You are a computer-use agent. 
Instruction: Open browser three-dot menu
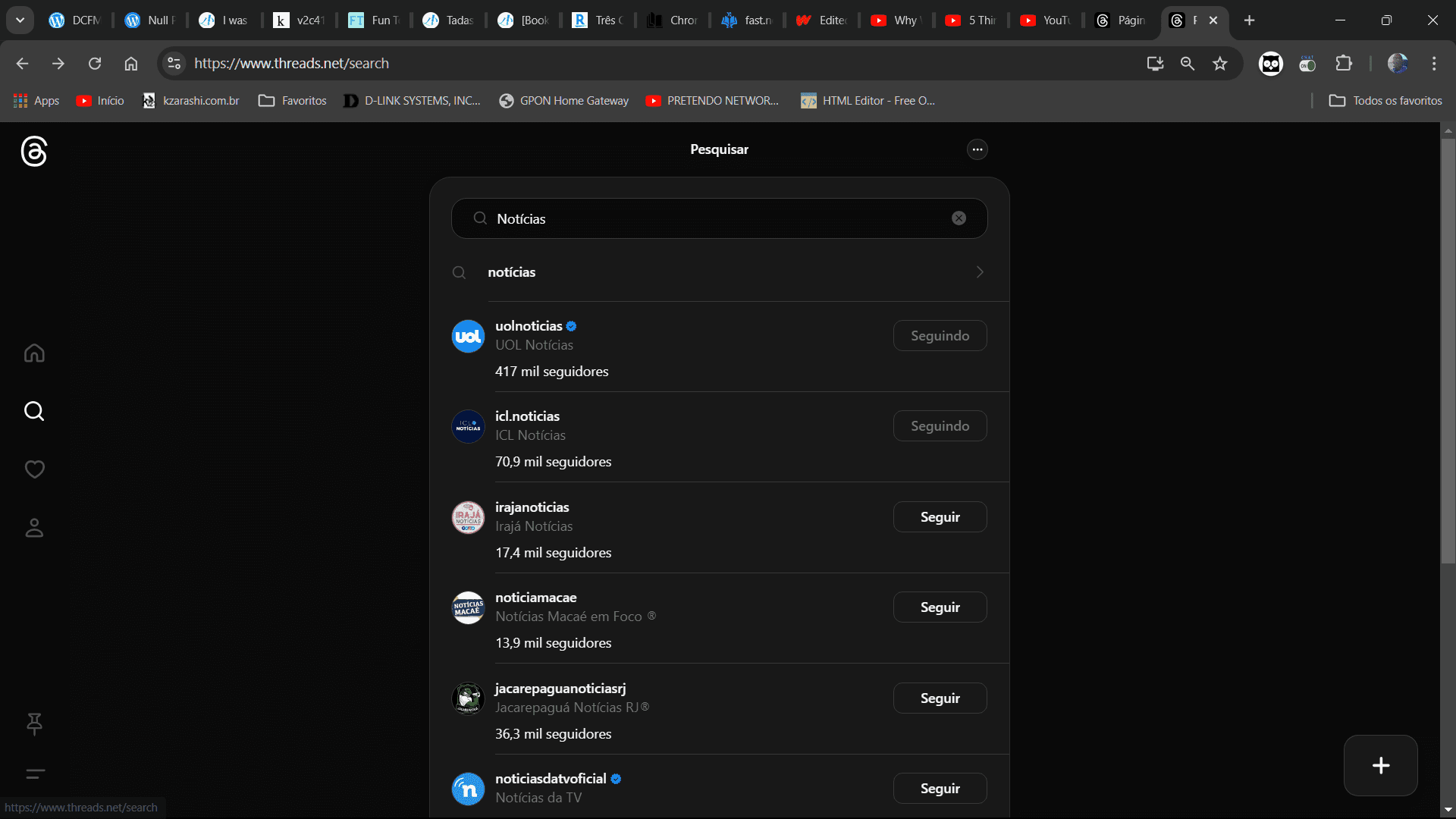tap(1433, 64)
